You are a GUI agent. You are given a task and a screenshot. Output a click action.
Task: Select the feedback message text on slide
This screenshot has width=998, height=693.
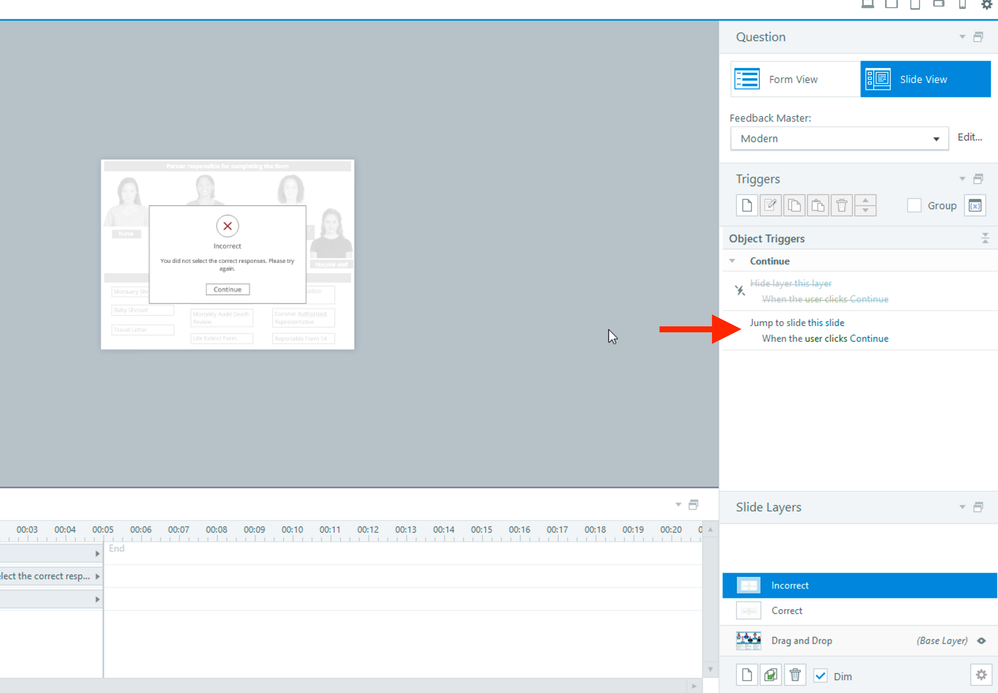click(x=227, y=265)
